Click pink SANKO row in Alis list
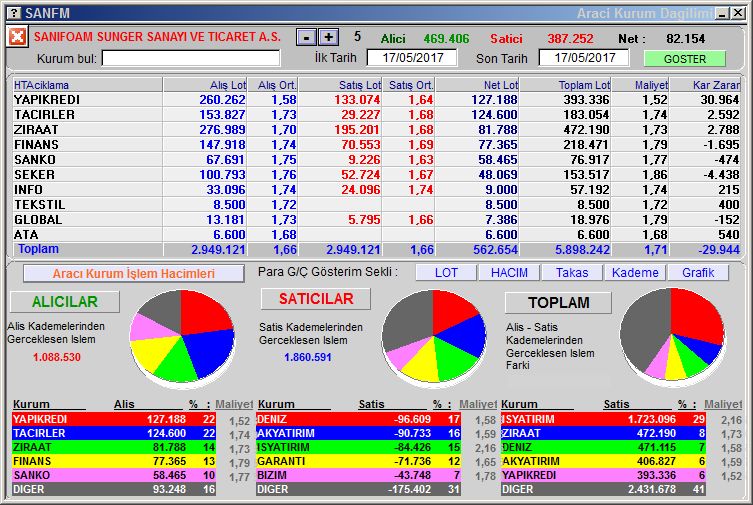The width and height of the screenshot is (753, 505). pos(114,475)
